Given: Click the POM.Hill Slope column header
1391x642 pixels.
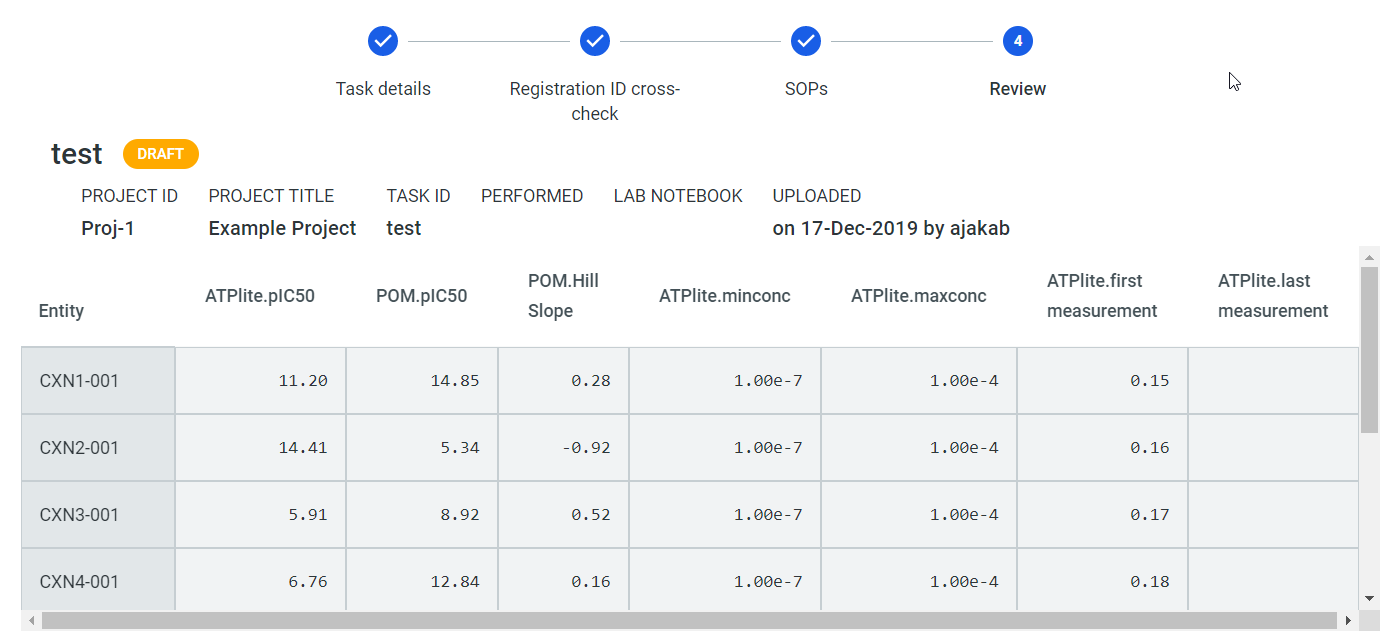Looking at the screenshot, I should tap(563, 296).
